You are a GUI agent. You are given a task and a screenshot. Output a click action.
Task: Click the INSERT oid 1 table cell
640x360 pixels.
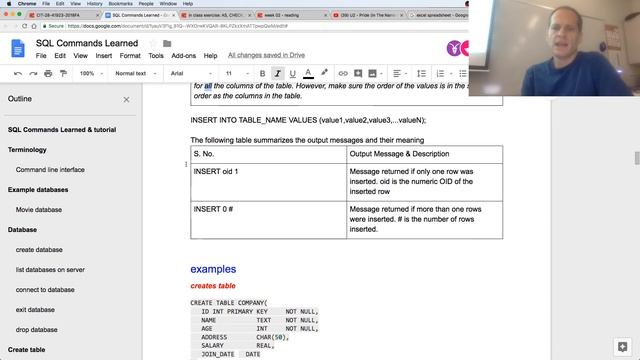coord(268,182)
